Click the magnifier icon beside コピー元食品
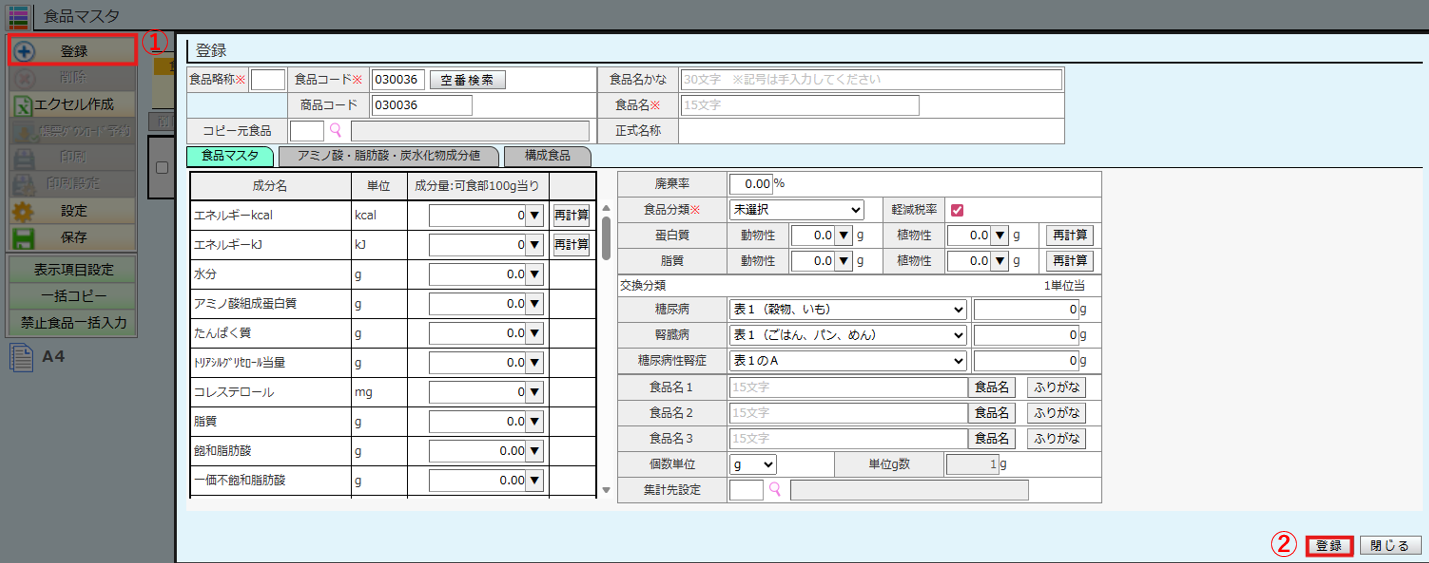The width and height of the screenshot is (1429, 563). click(x=336, y=130)
